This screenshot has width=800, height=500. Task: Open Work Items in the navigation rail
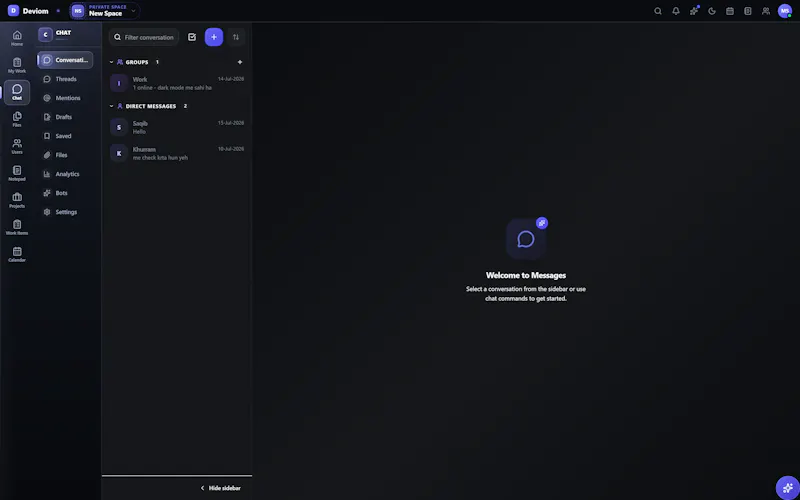pyautogui.click(x=17, y=228)
